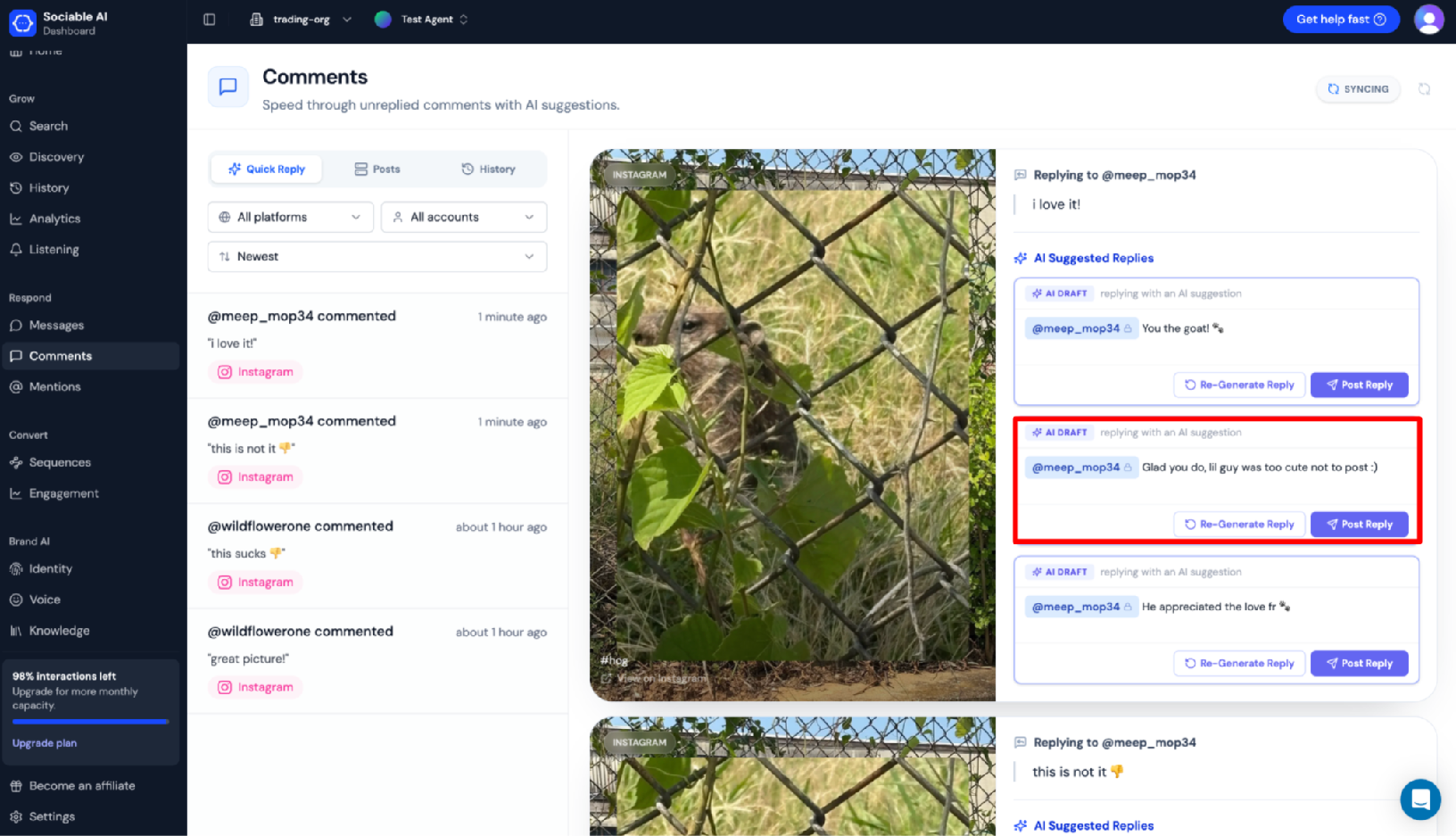Re-Generate the "You the goat!" reply

click(1239, 385)
